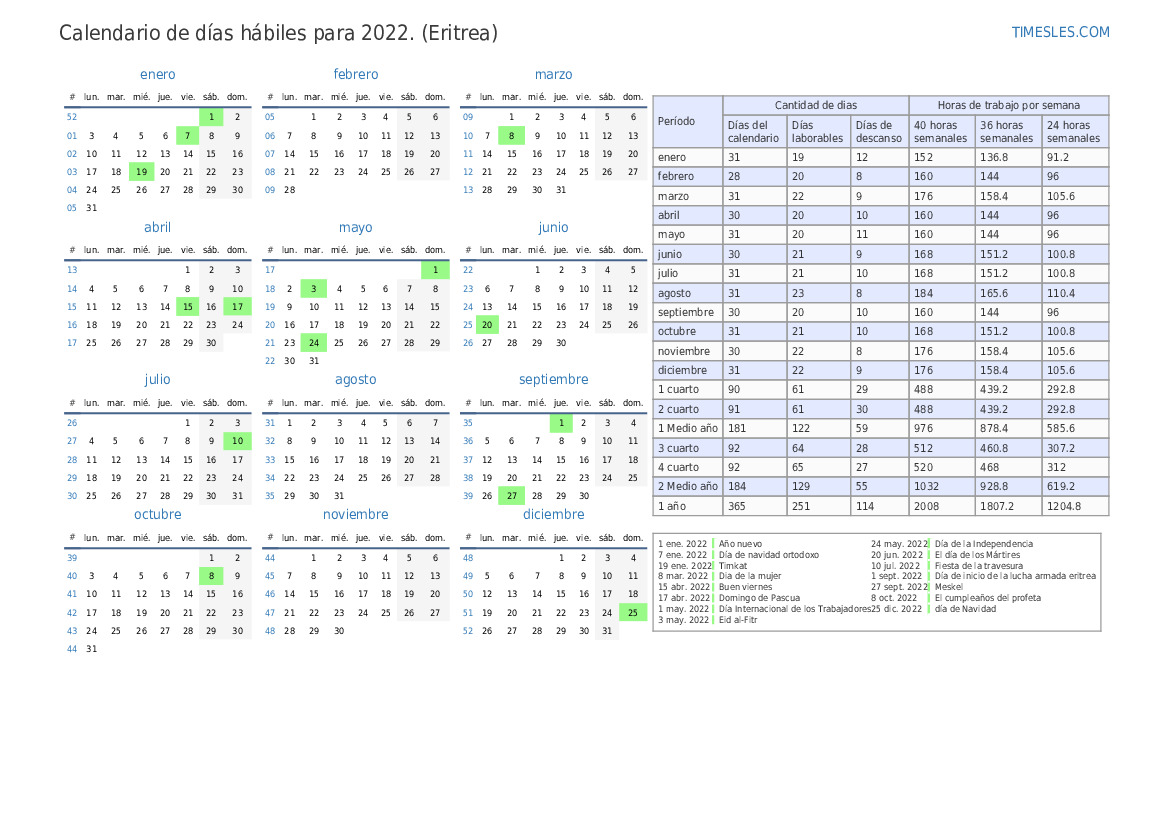This screenshot has height=827, width=1169.
Task: Click week number 22 in junio
Action: click(x=468, y=270)
